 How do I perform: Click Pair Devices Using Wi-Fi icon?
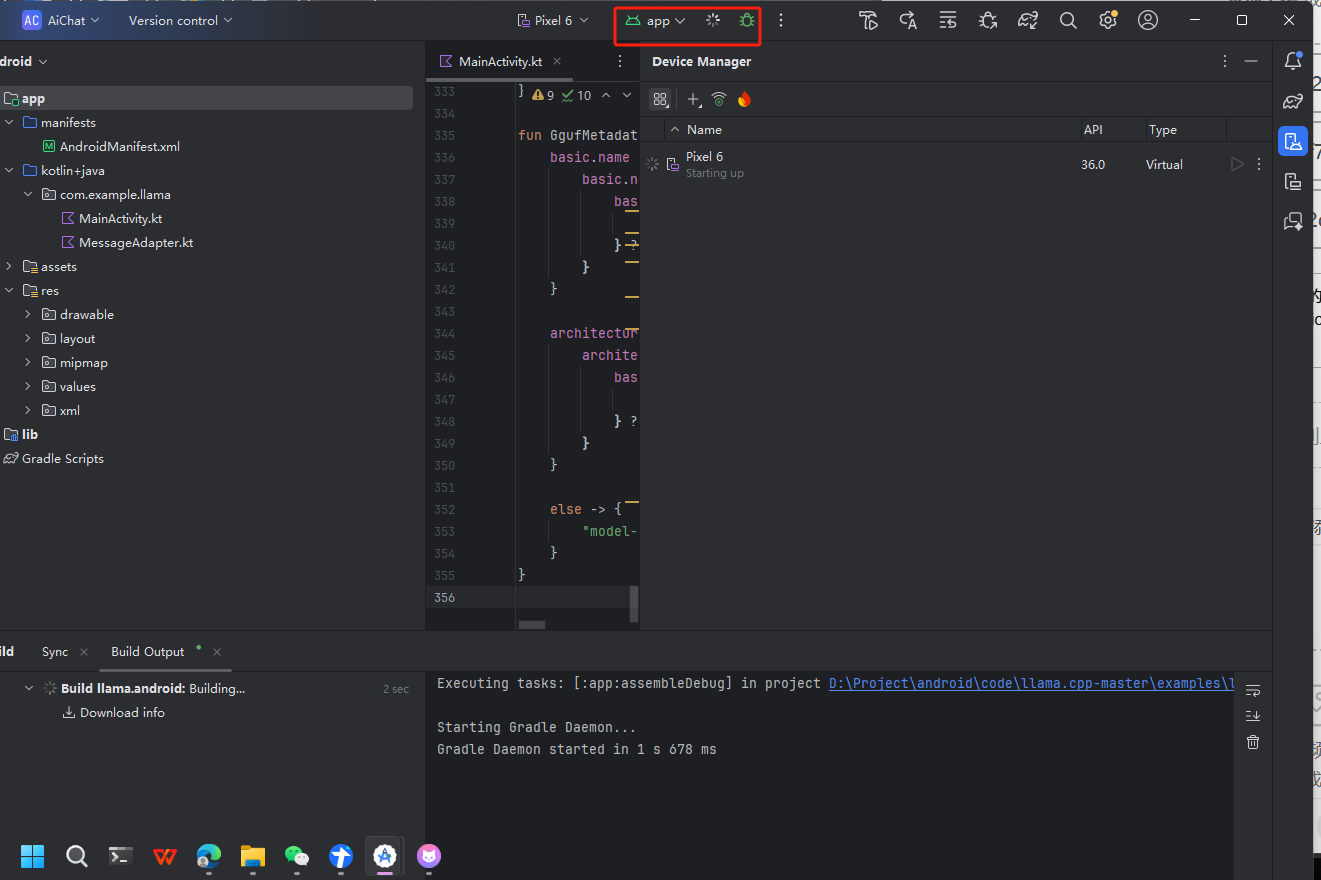[x=718, y=99]
